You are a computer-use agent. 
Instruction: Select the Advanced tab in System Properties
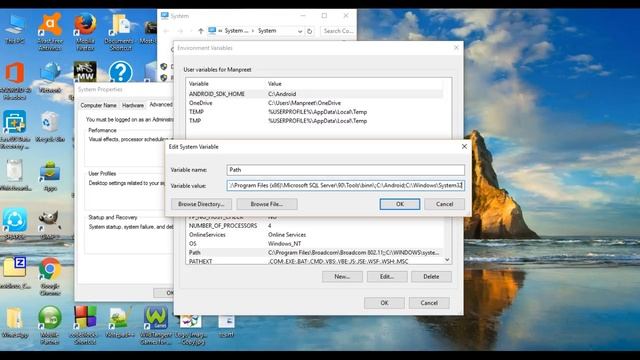[x=160, y=104]
